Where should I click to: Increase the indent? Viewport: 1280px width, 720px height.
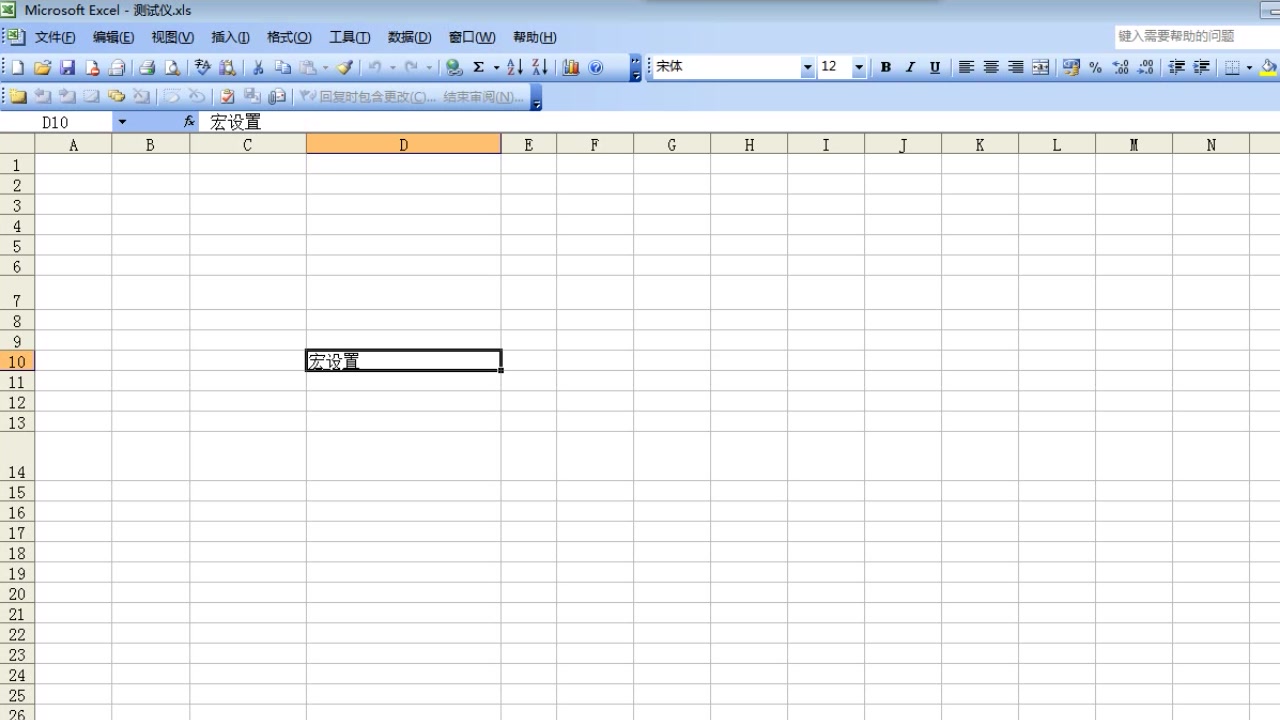[1202, 67]
